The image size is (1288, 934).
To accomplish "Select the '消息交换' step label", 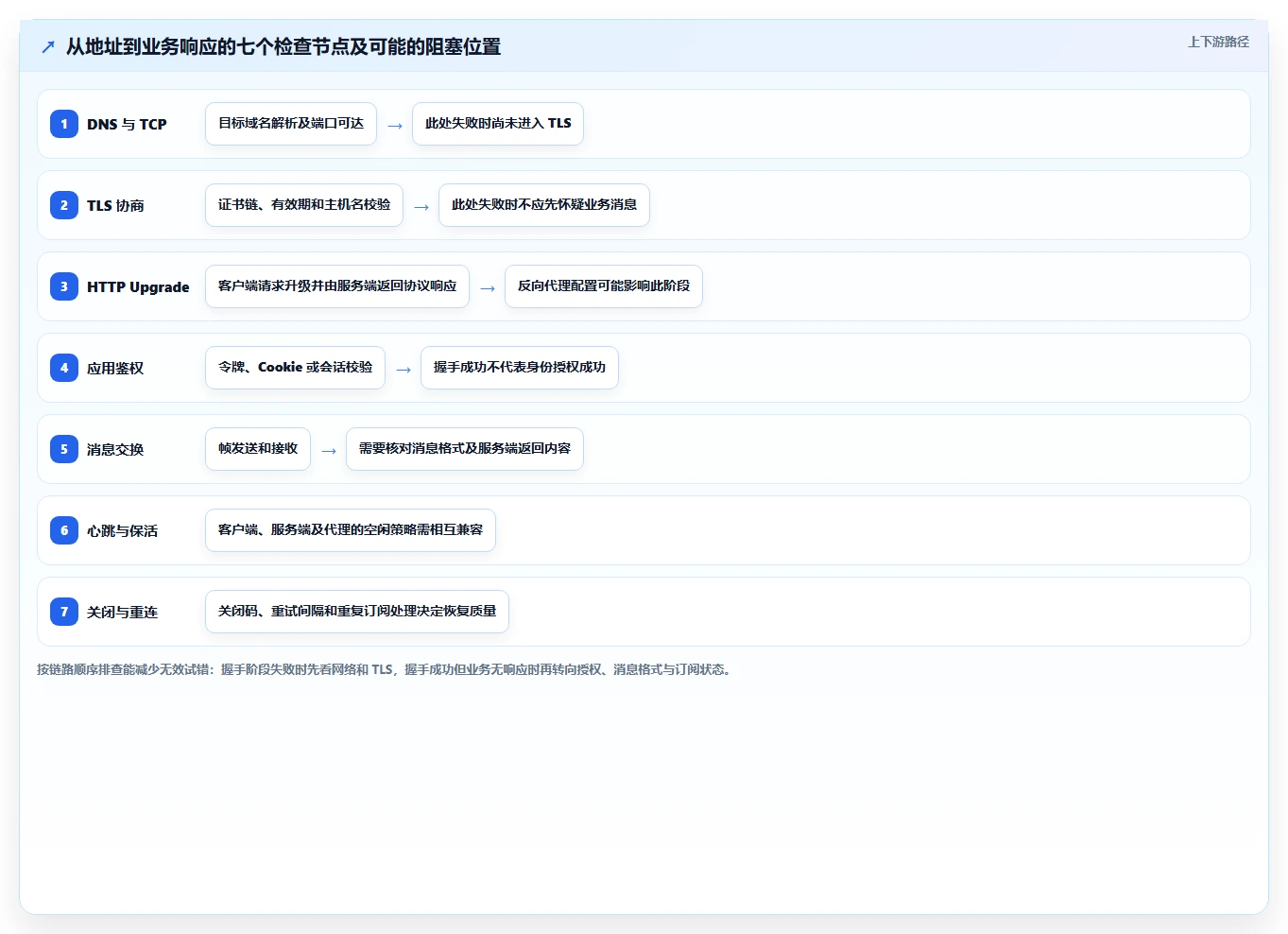I will tap(115, 449).
